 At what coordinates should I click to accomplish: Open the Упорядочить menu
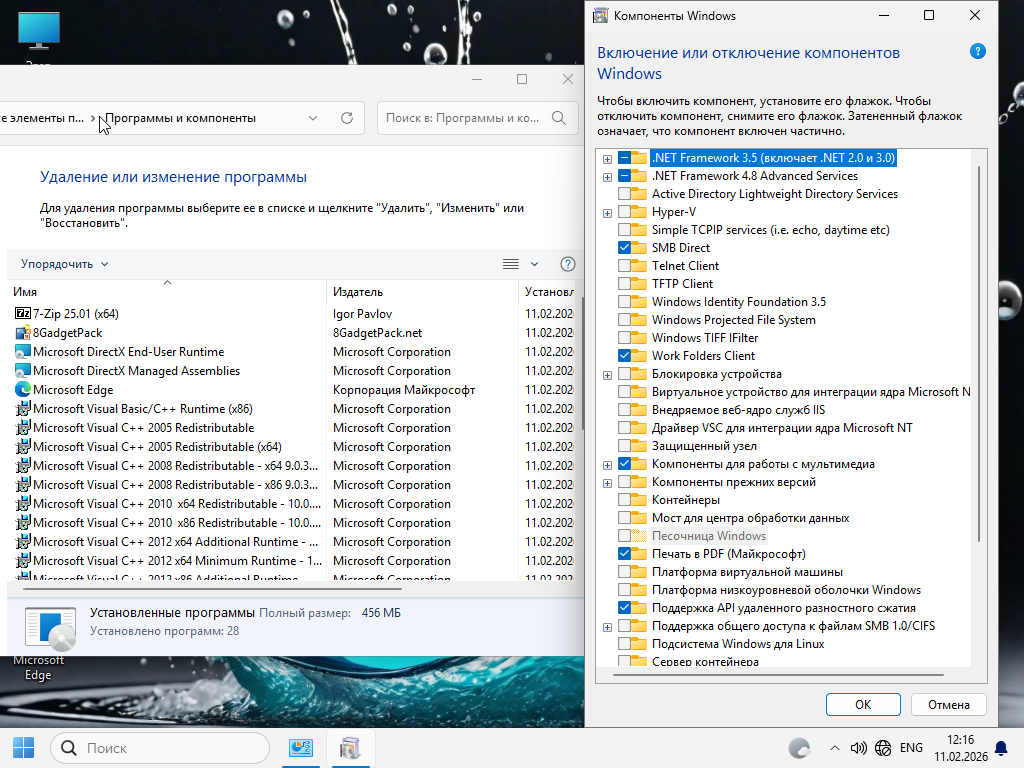point(64,264)
